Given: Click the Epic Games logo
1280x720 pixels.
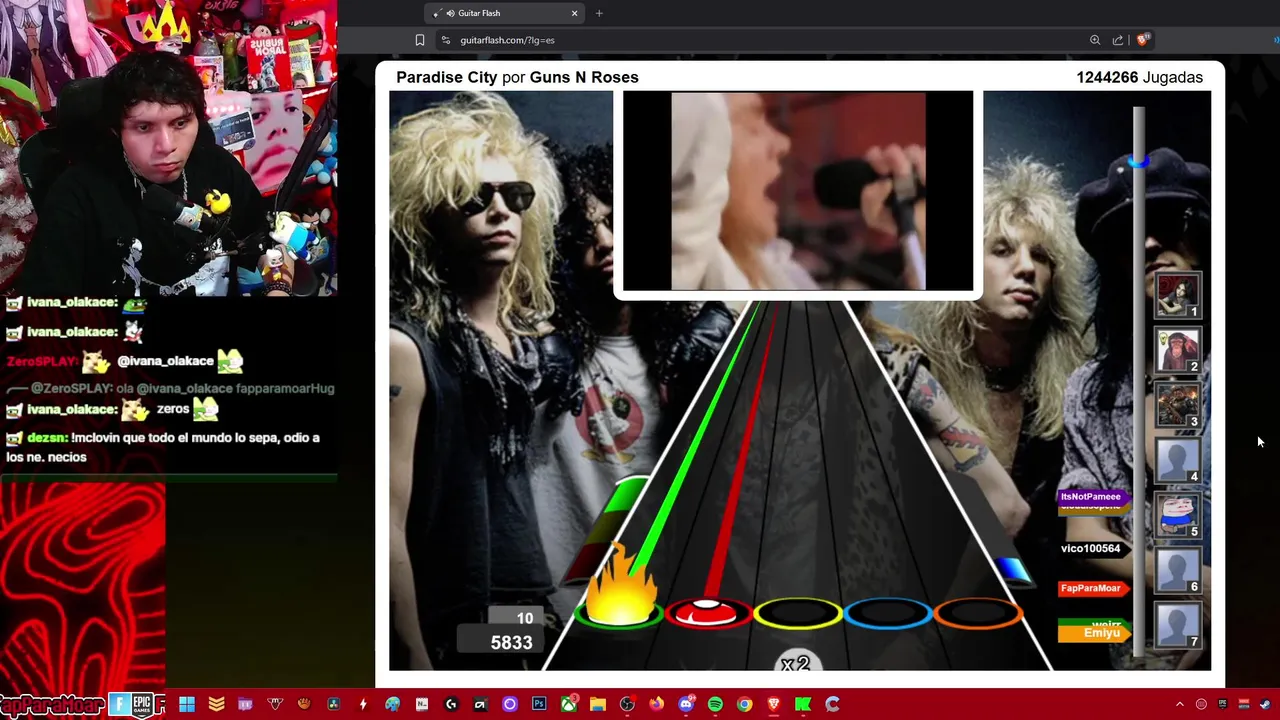Looking at the screenshot, I should [x=142, y=705].
